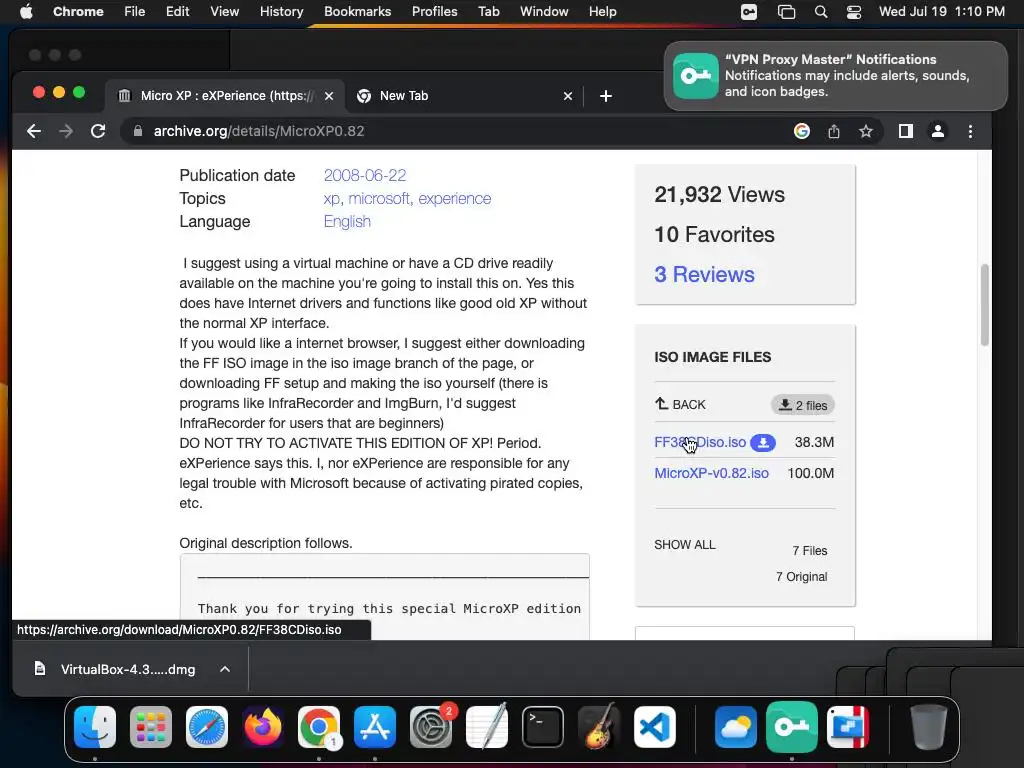Open the History menu
Image resolution: width=1024 pixels, height=768 pixels.
pos(281,12)
